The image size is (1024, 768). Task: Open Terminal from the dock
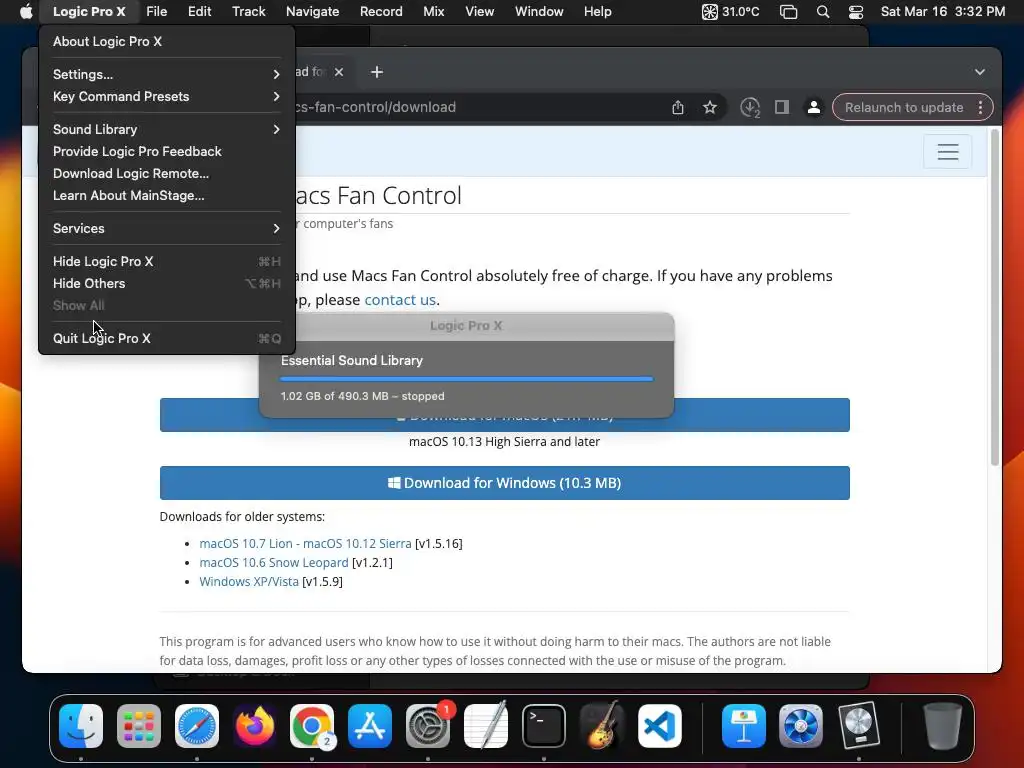544,726
